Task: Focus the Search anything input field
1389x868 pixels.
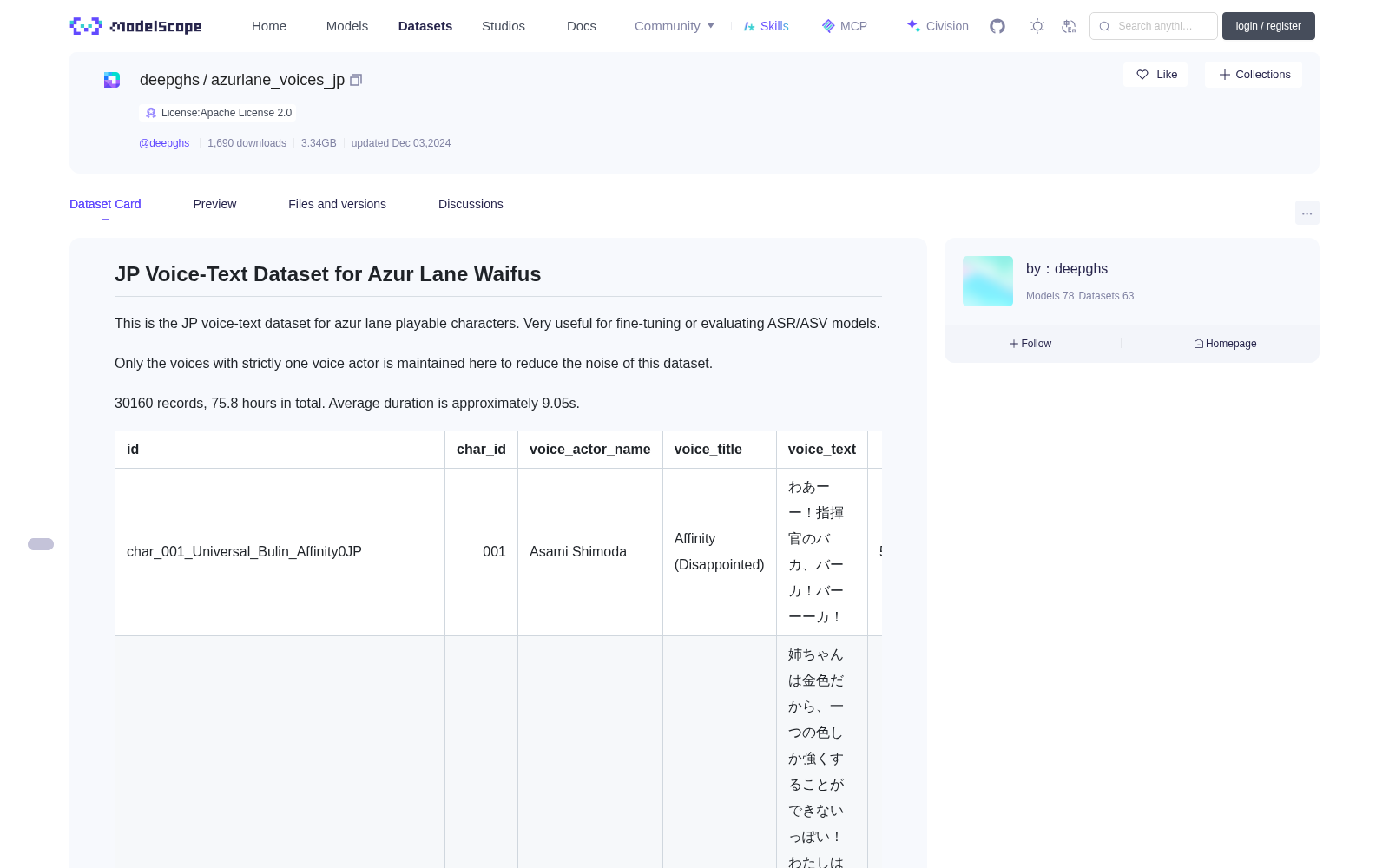Action: 1154,26
